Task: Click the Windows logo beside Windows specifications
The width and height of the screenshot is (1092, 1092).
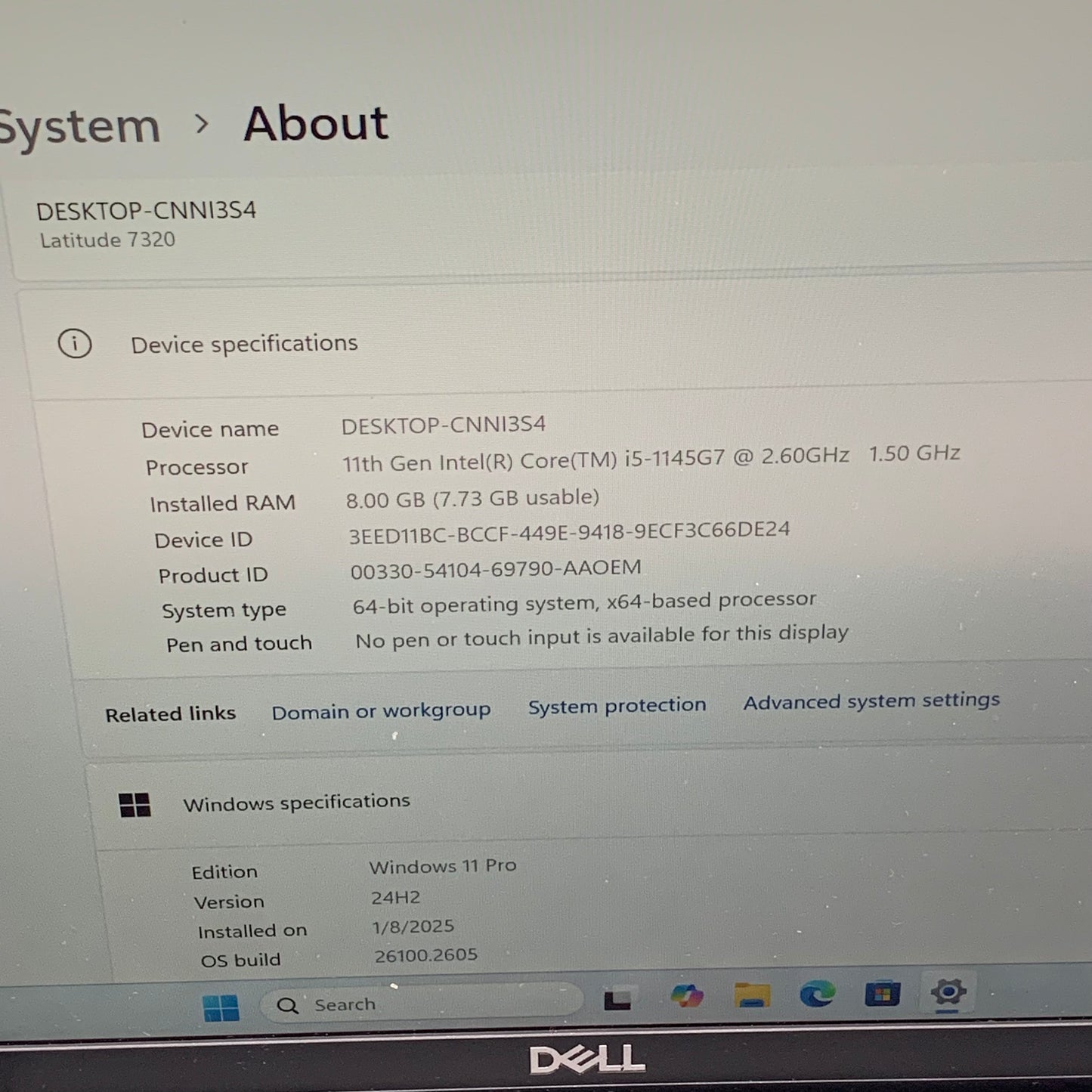Action: pos(135,805)
